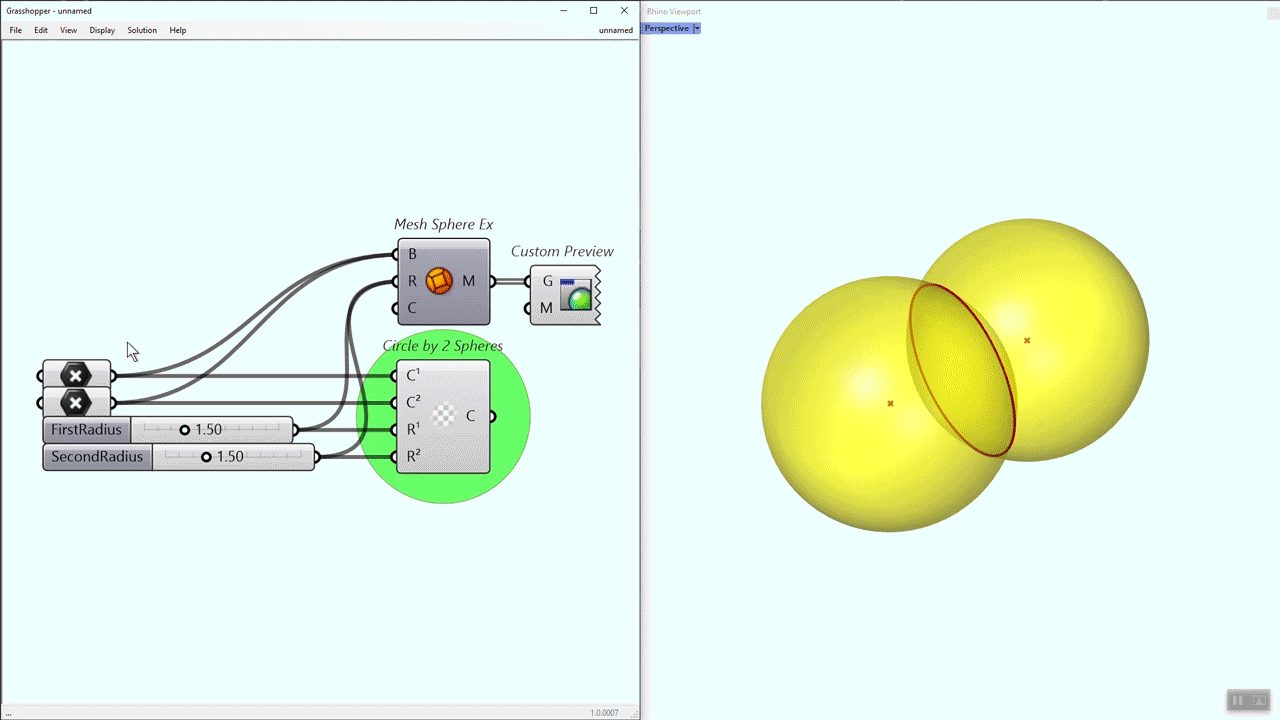1280x720 pixels.
Task: Click the Circle by 2 Spheres component icon
Action: [443, 416]
